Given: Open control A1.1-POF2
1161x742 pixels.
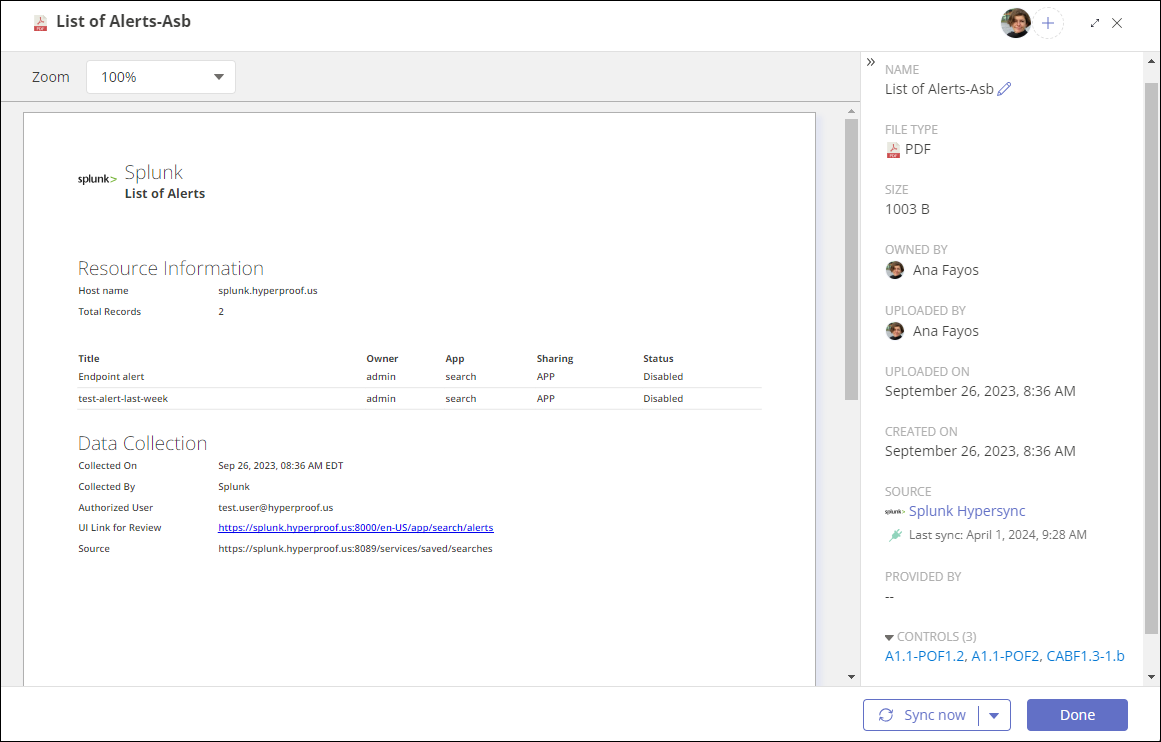Looking at the screenshot, I should pos(1006,656).
